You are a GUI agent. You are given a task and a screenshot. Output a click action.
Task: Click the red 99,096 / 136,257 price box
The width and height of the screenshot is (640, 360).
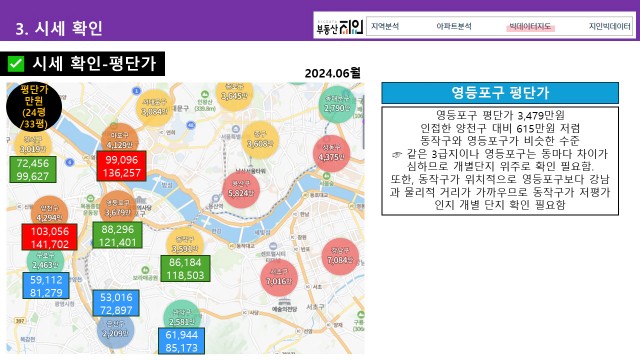point(122,166)
